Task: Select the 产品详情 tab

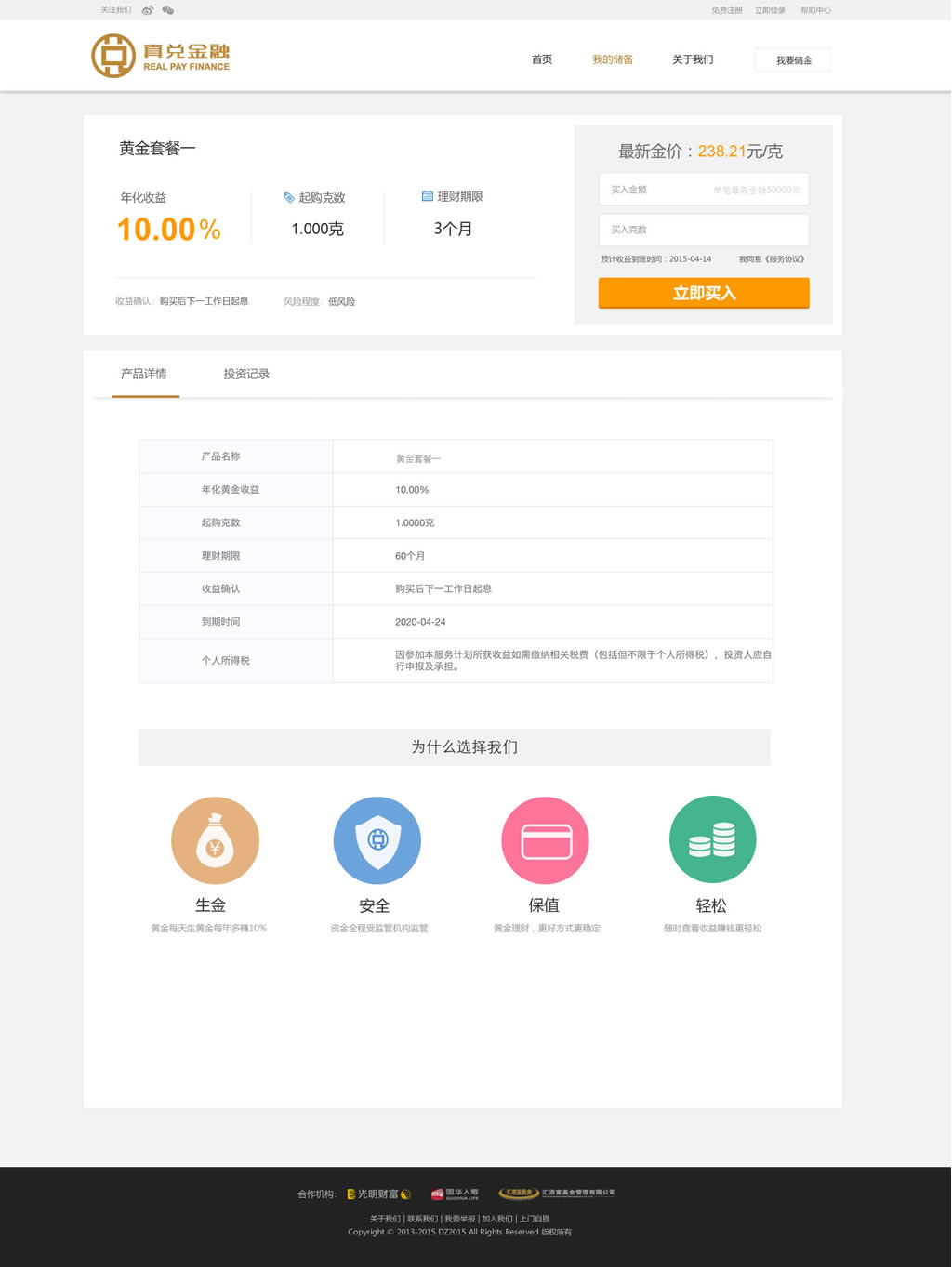Action: tap(144, 374)
